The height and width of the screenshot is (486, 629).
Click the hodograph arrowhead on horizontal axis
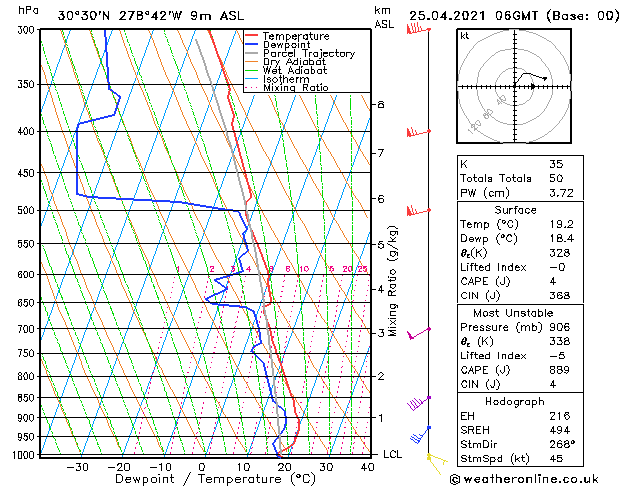[533, 86]
